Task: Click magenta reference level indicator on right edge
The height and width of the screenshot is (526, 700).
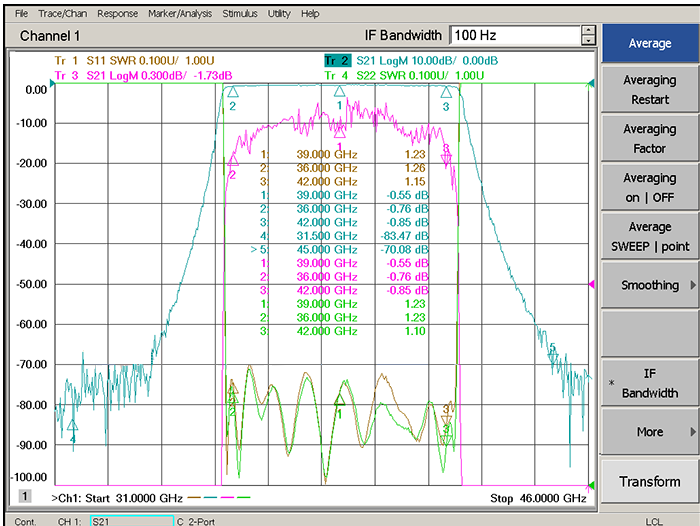Action: coord(592,284)
